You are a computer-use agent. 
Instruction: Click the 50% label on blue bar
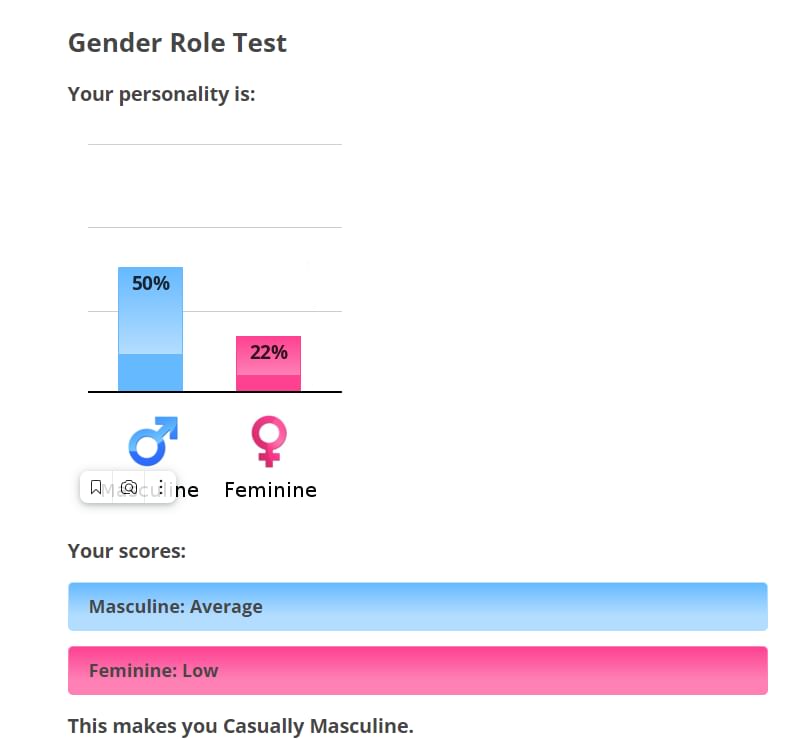coord(151,283)
